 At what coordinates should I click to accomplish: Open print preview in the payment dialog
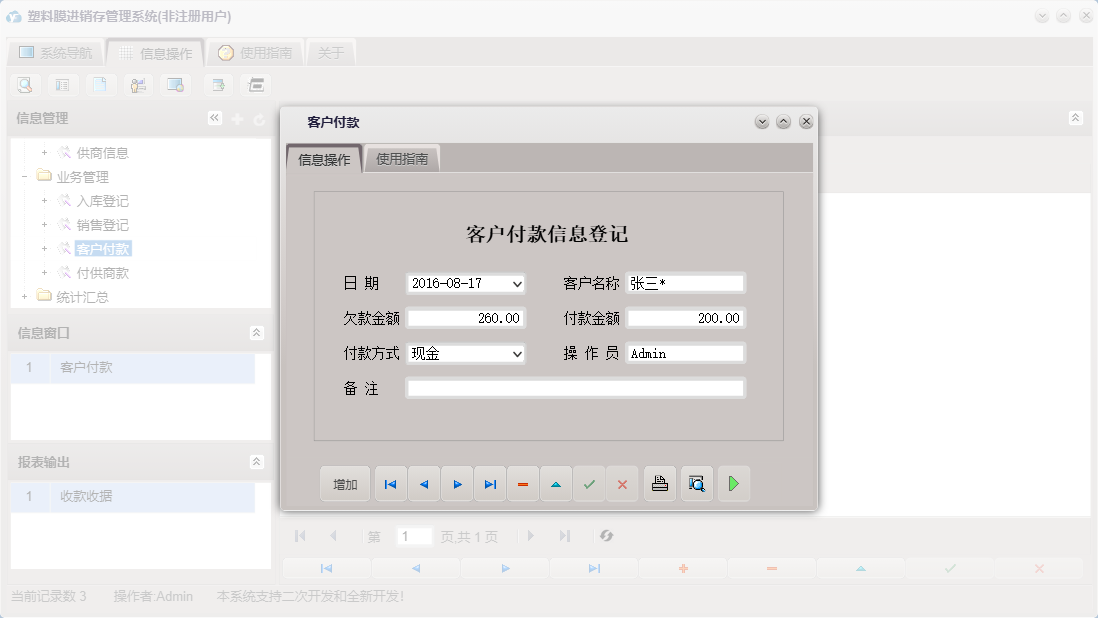[x=696, y=483]
